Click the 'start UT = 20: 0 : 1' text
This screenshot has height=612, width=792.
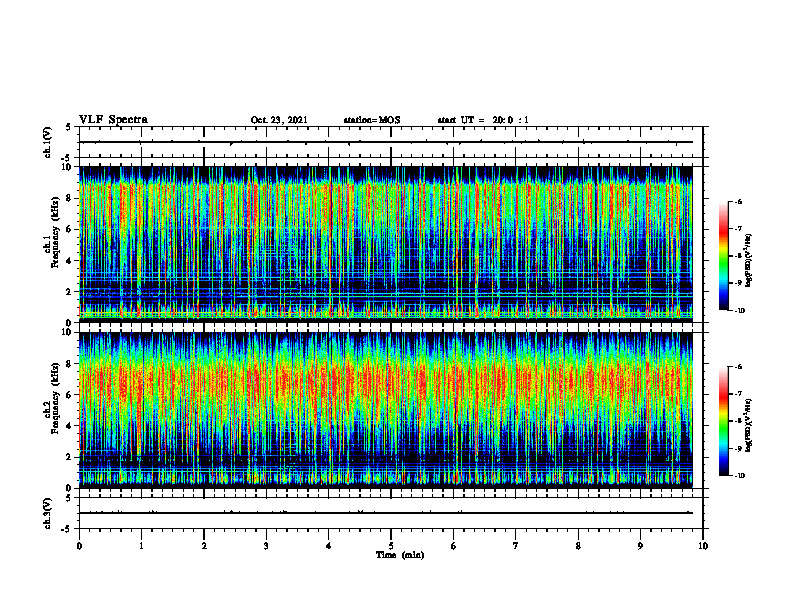click(483, 120)
